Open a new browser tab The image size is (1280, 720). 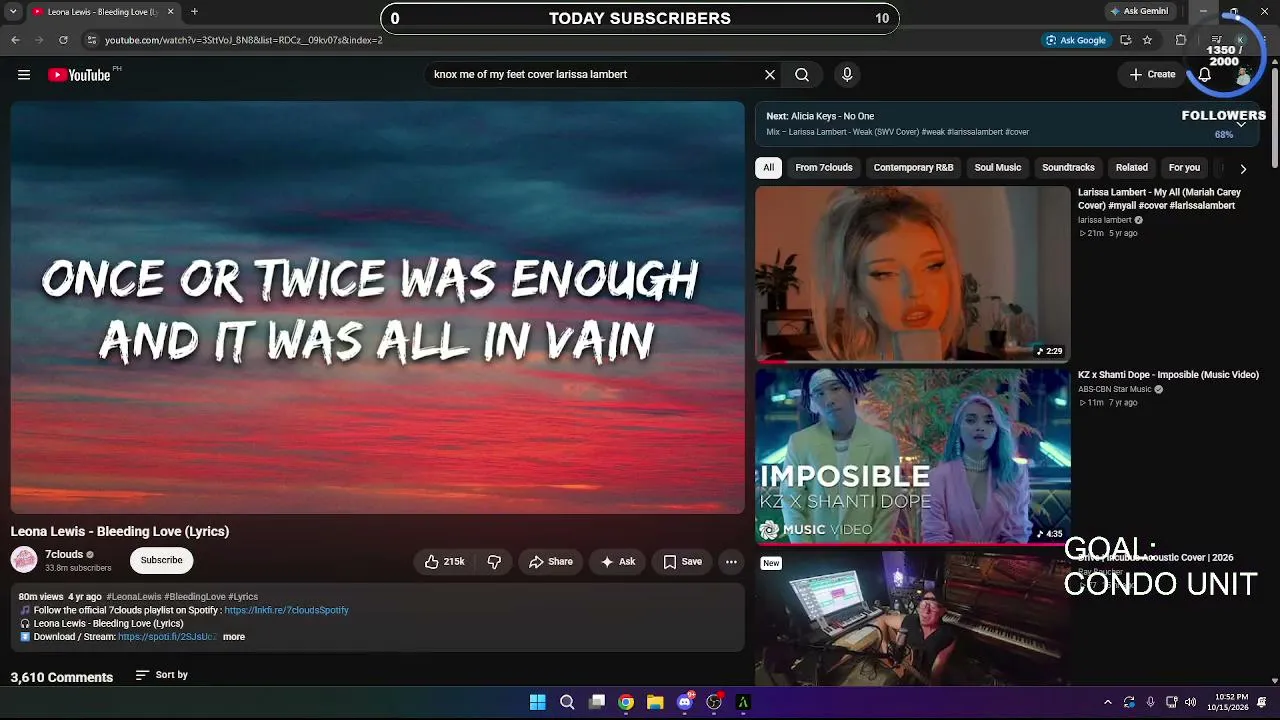click(x=194, y=12)
